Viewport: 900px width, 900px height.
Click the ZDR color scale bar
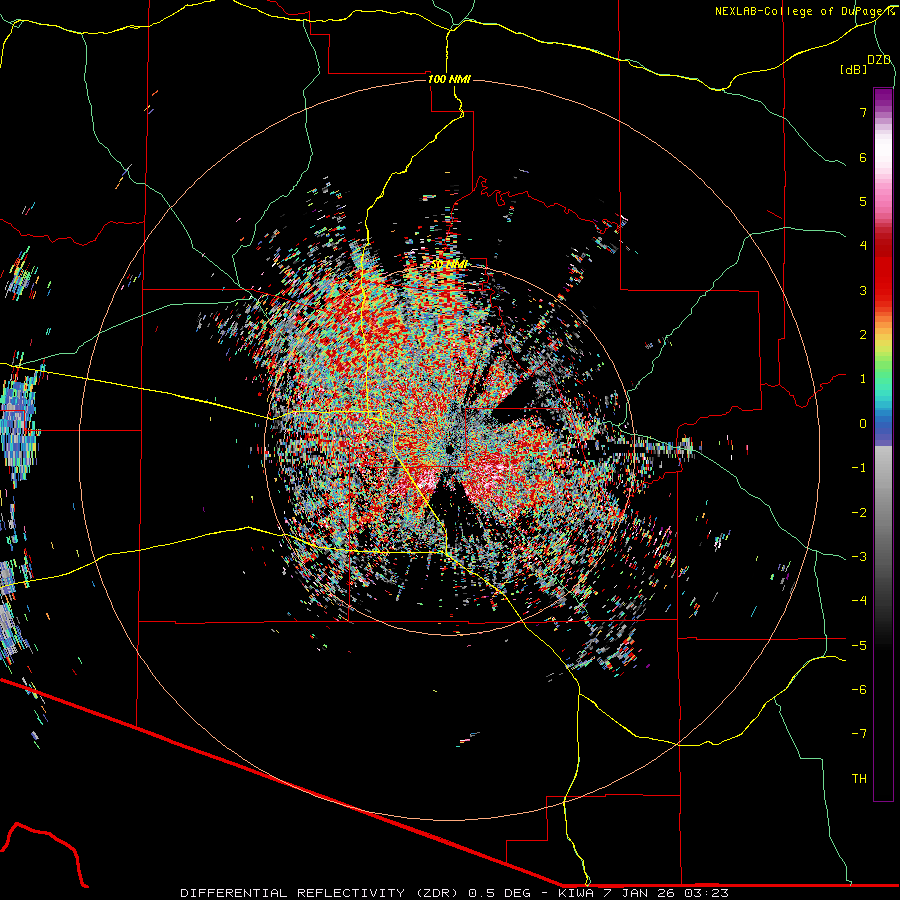click(x=883, y=444)
